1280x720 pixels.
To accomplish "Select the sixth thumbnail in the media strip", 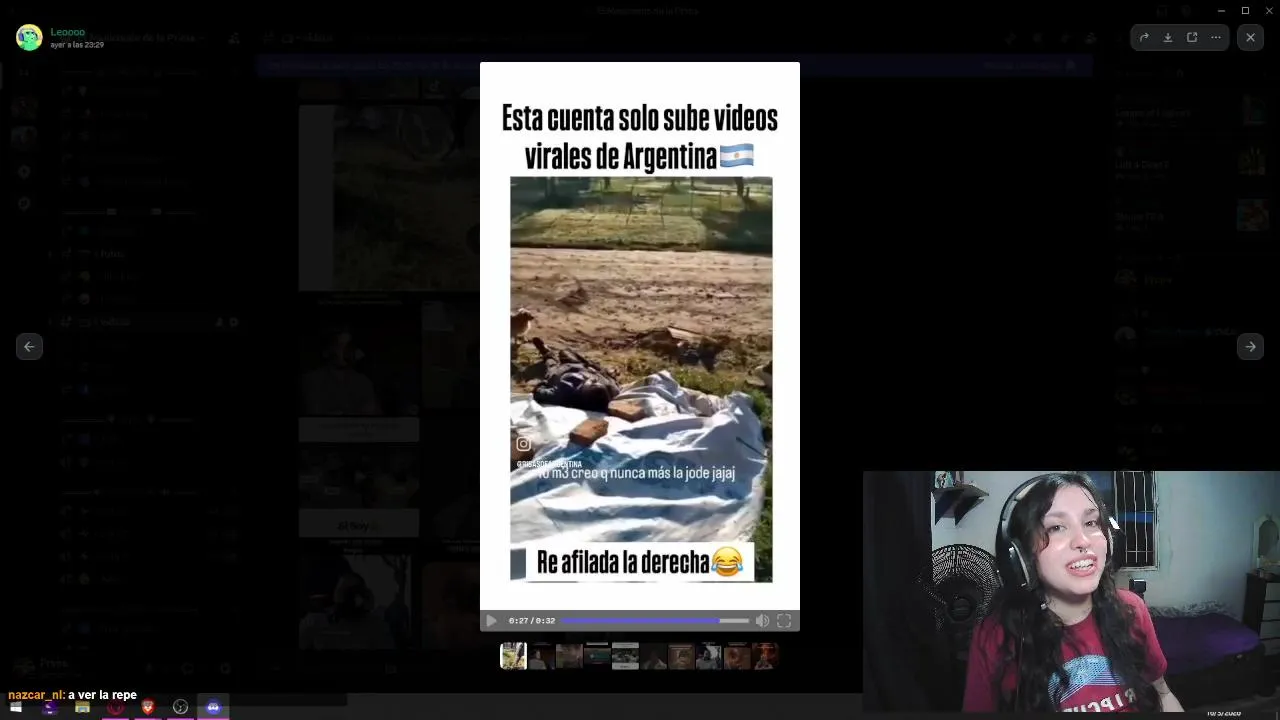I will click(653, 656).
